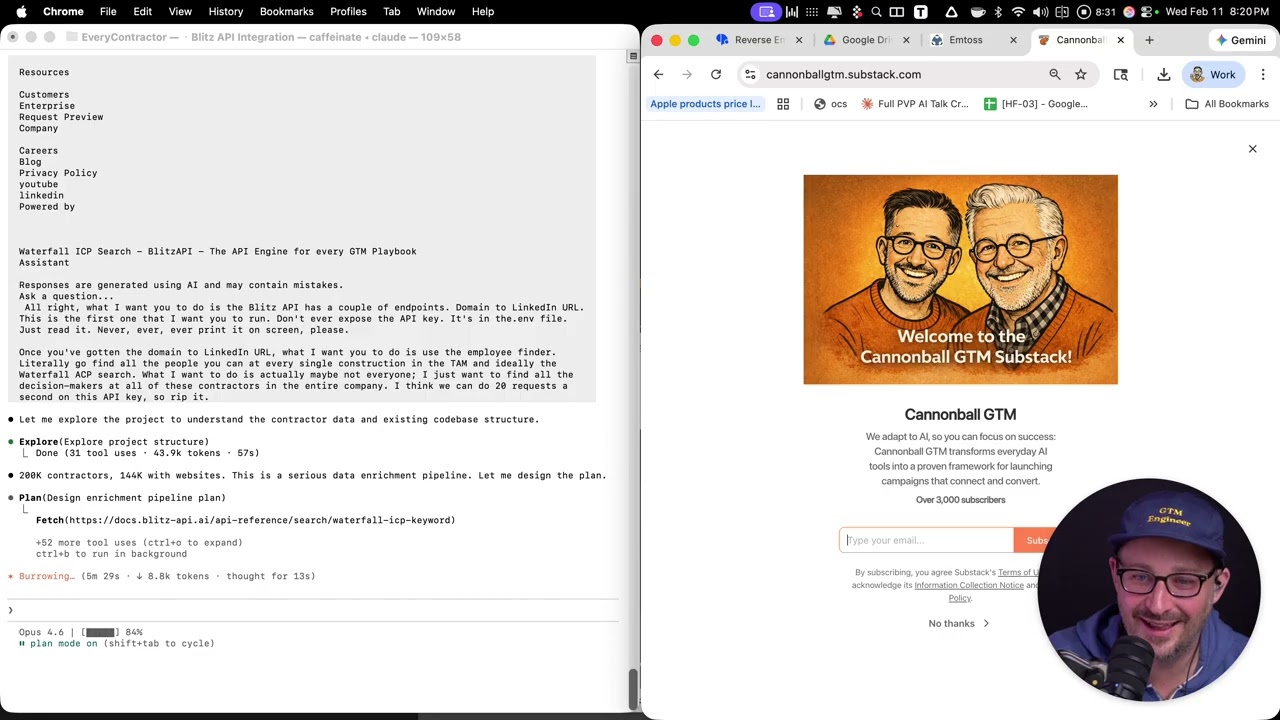Open the Chrome application menu

coord(63,12)
